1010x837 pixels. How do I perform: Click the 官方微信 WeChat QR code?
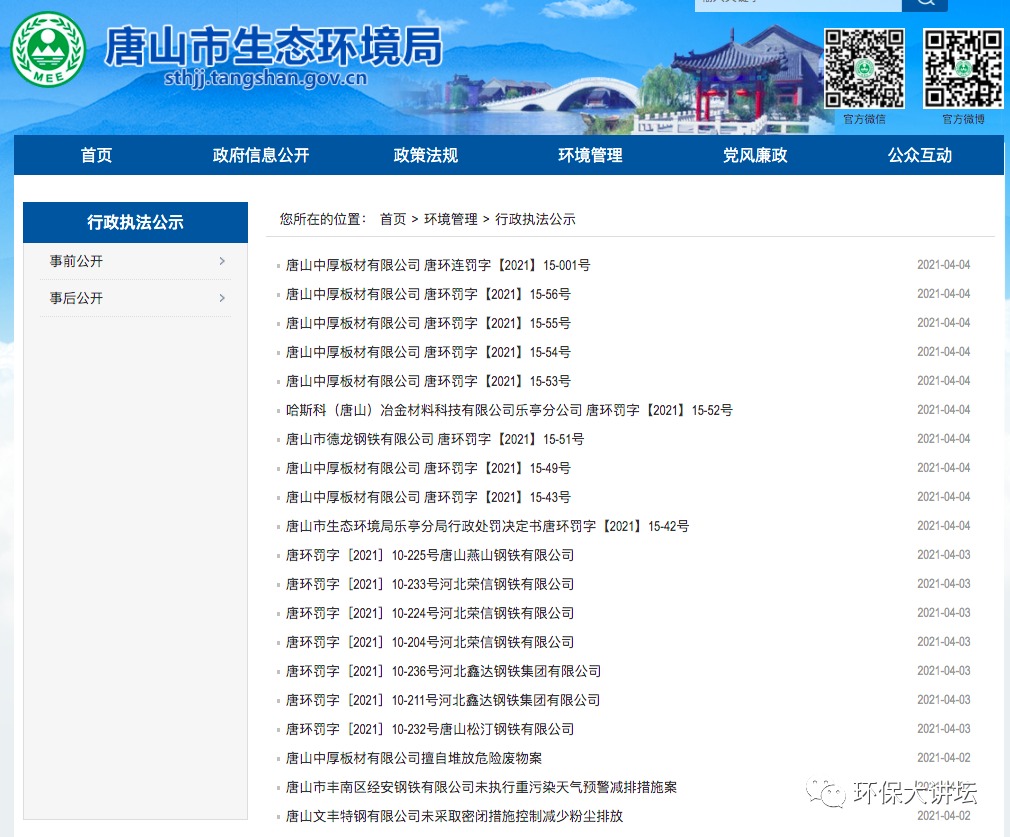[865, 68]
